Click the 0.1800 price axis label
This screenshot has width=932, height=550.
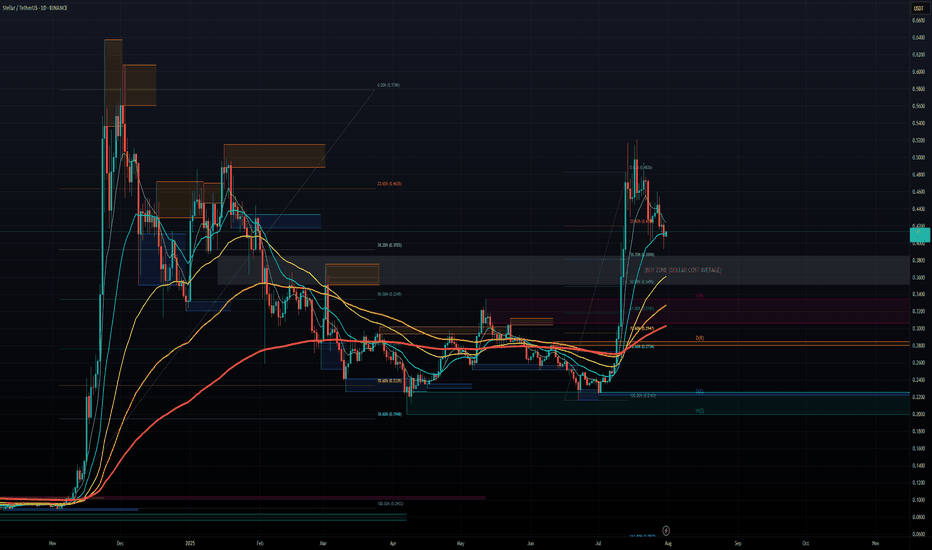pos(918,431)
